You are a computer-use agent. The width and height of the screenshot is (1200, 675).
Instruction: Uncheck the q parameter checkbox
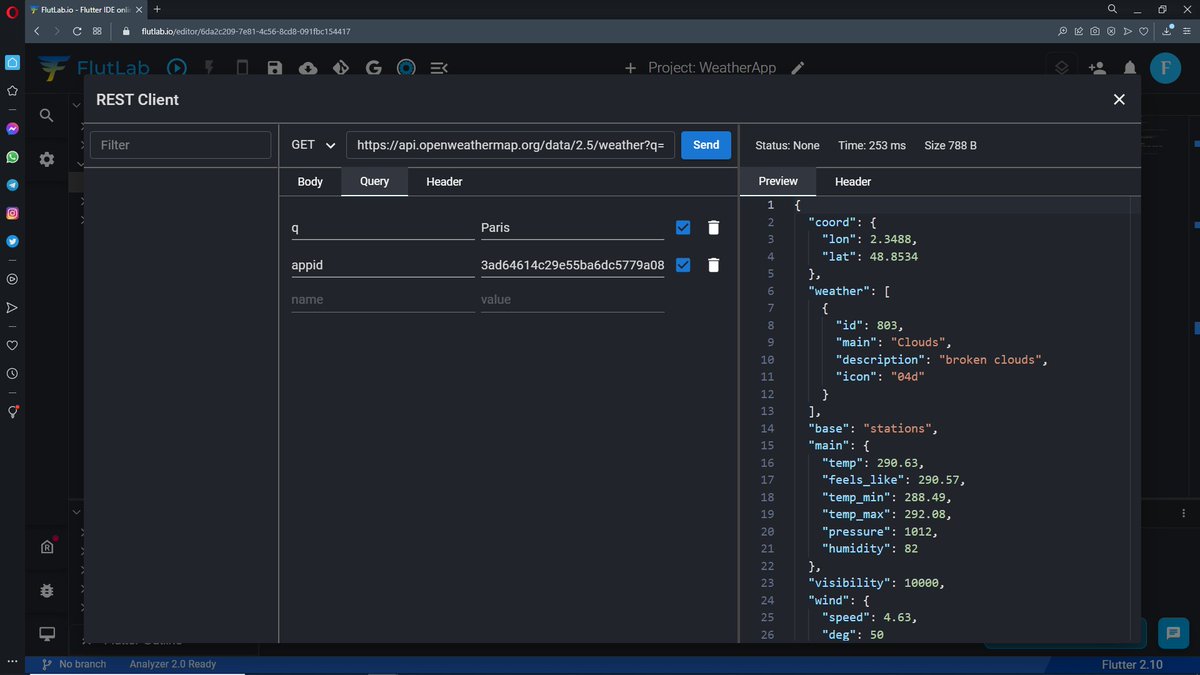point(683,227)
